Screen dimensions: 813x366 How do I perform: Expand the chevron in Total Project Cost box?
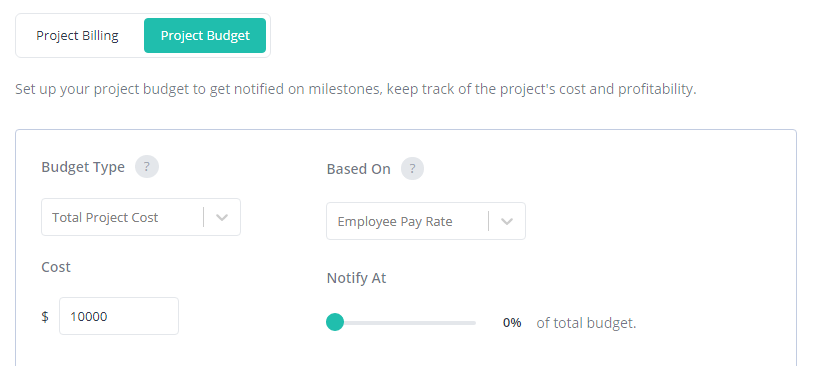(222, 218)
